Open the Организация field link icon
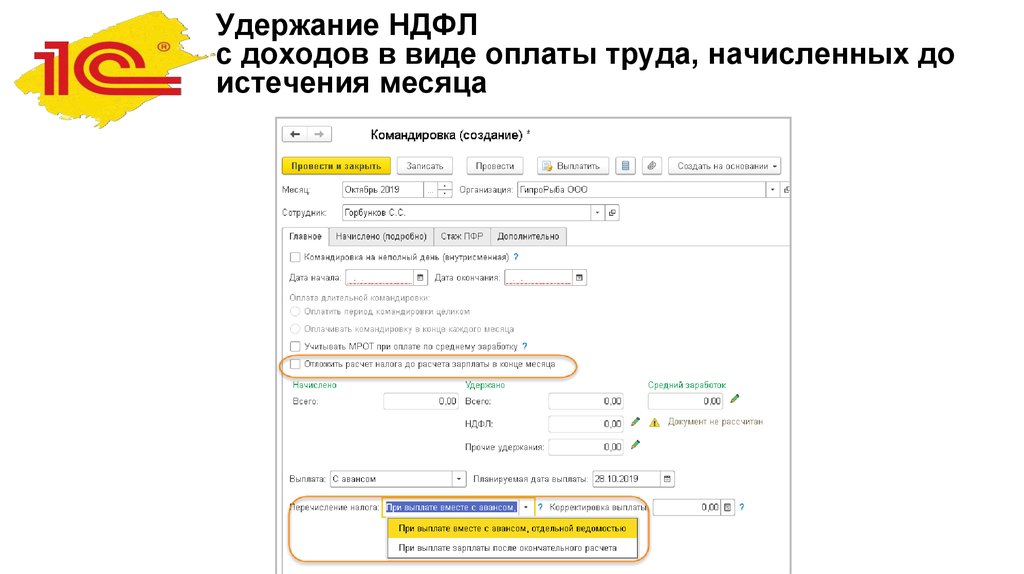The width and height of the screenshot is (1024, 574). coord(786,190)
